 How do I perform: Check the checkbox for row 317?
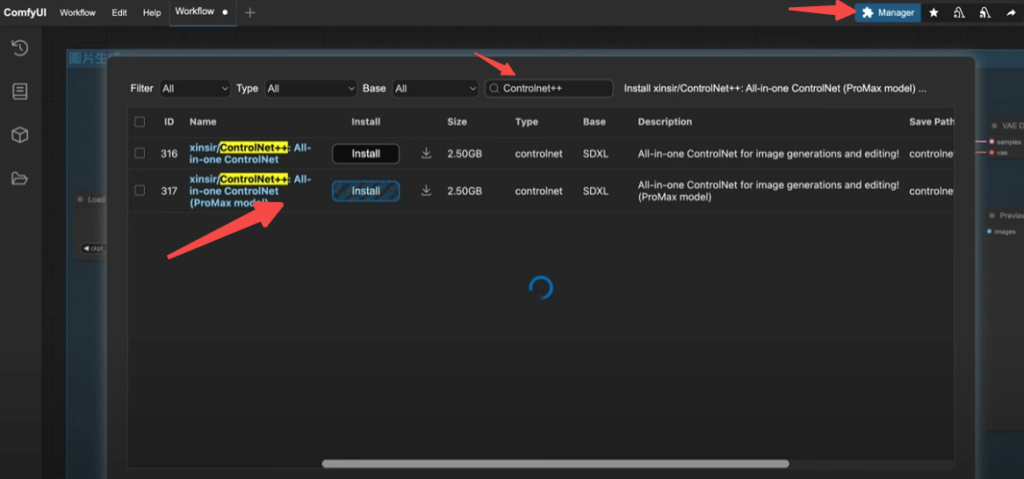click(x=139, y=191)
